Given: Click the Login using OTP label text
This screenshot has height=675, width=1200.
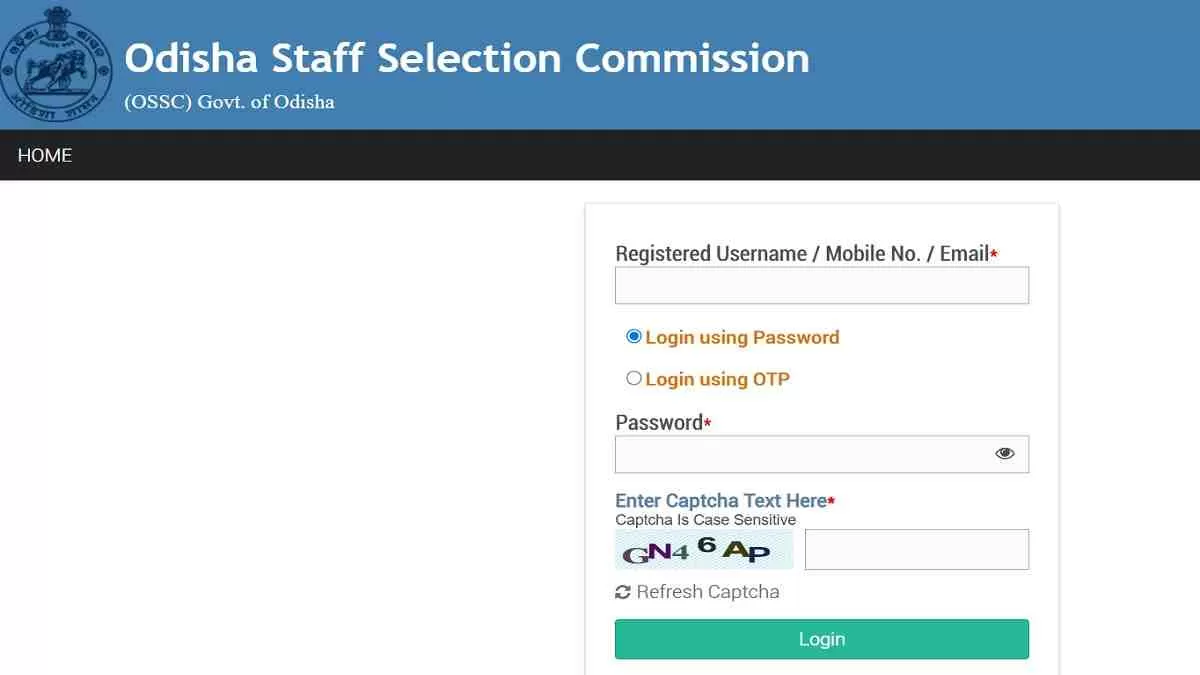Looking at the screenshot, I should [717, 379].
